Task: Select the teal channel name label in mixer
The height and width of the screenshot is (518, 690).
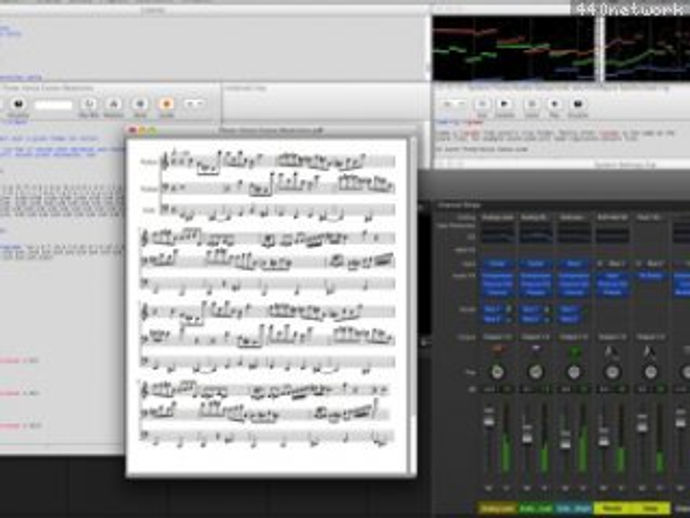Action: tap(574, 508)
